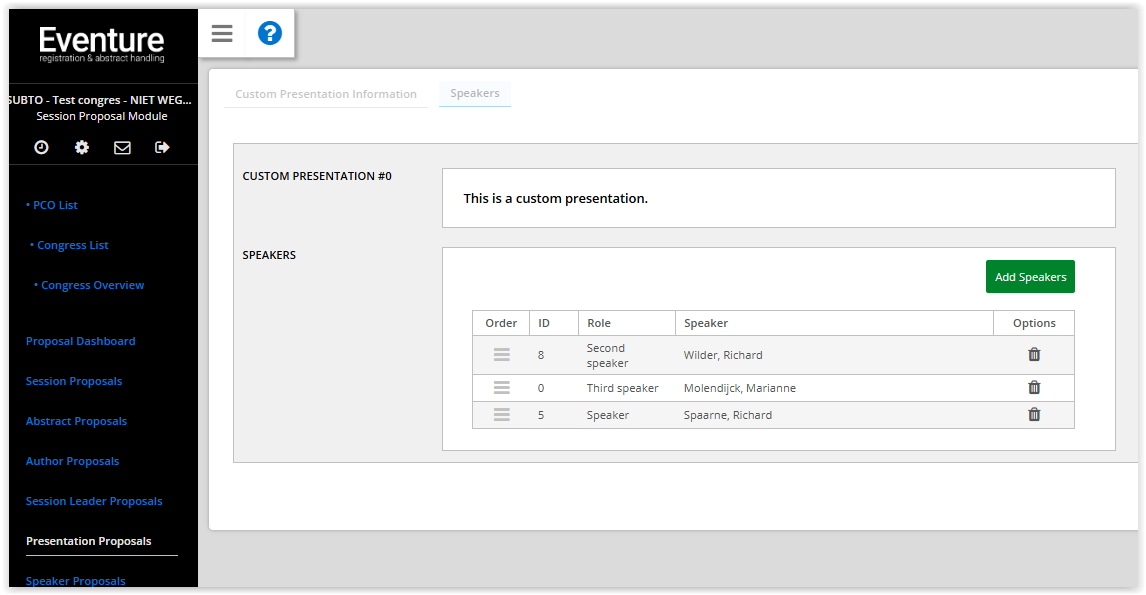Click the clock history icon in the sidebar
Image resolution: width=1146 pixels, height=595 pixels.
[x=42, y=147]
